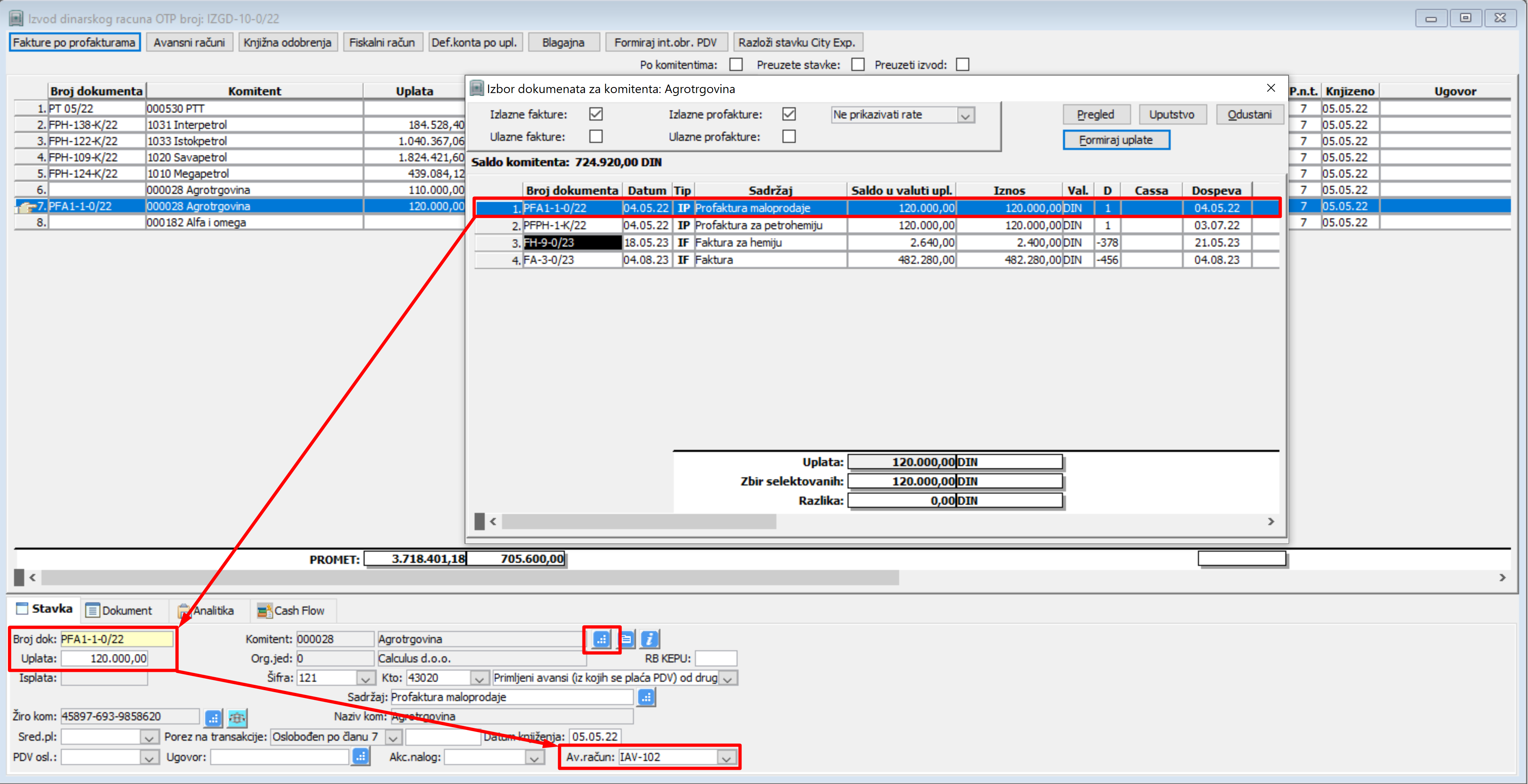Uncheck Izlazne fakture checkbox

tap(596, 114)
